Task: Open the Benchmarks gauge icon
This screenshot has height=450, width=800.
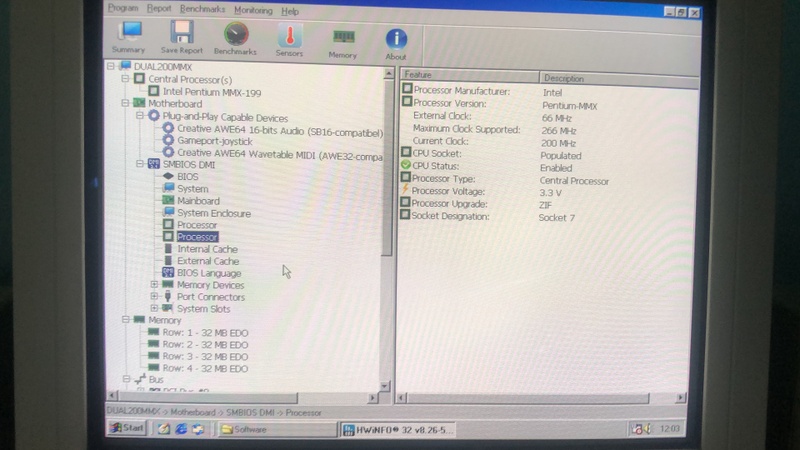Action: point(235,38)
